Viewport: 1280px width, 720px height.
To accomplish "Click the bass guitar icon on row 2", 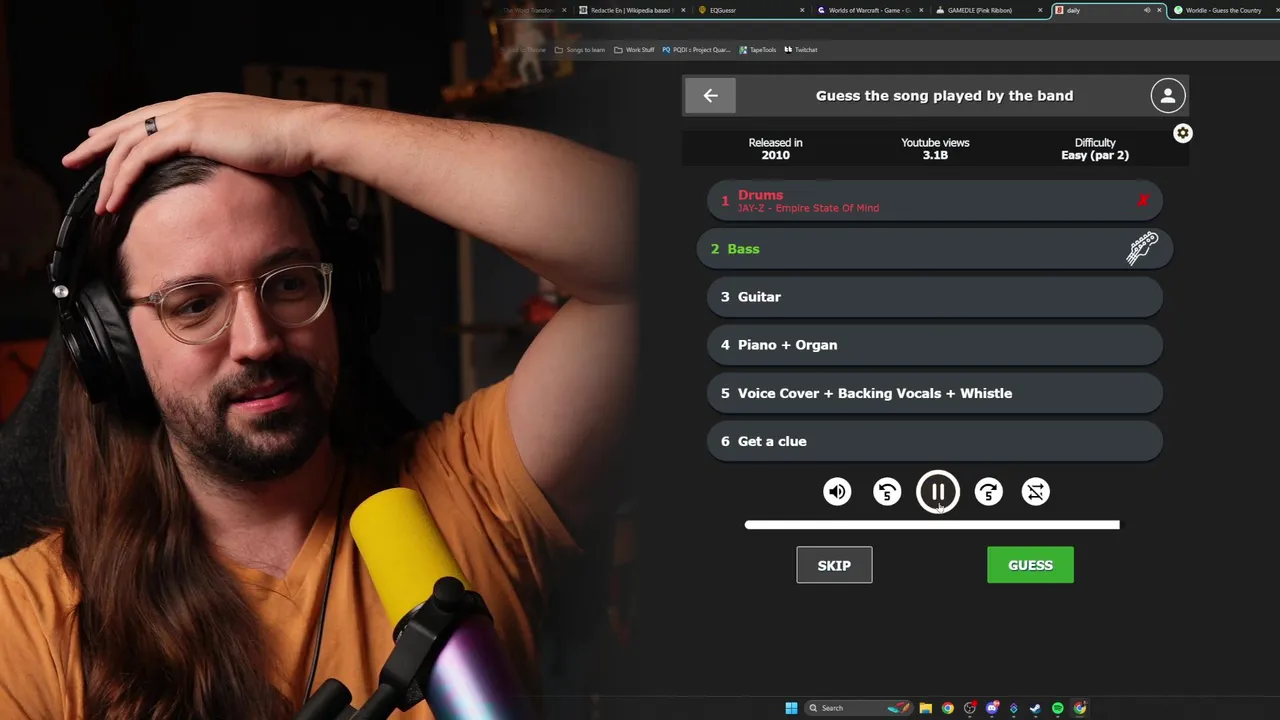I will (x=1142, y=248).
